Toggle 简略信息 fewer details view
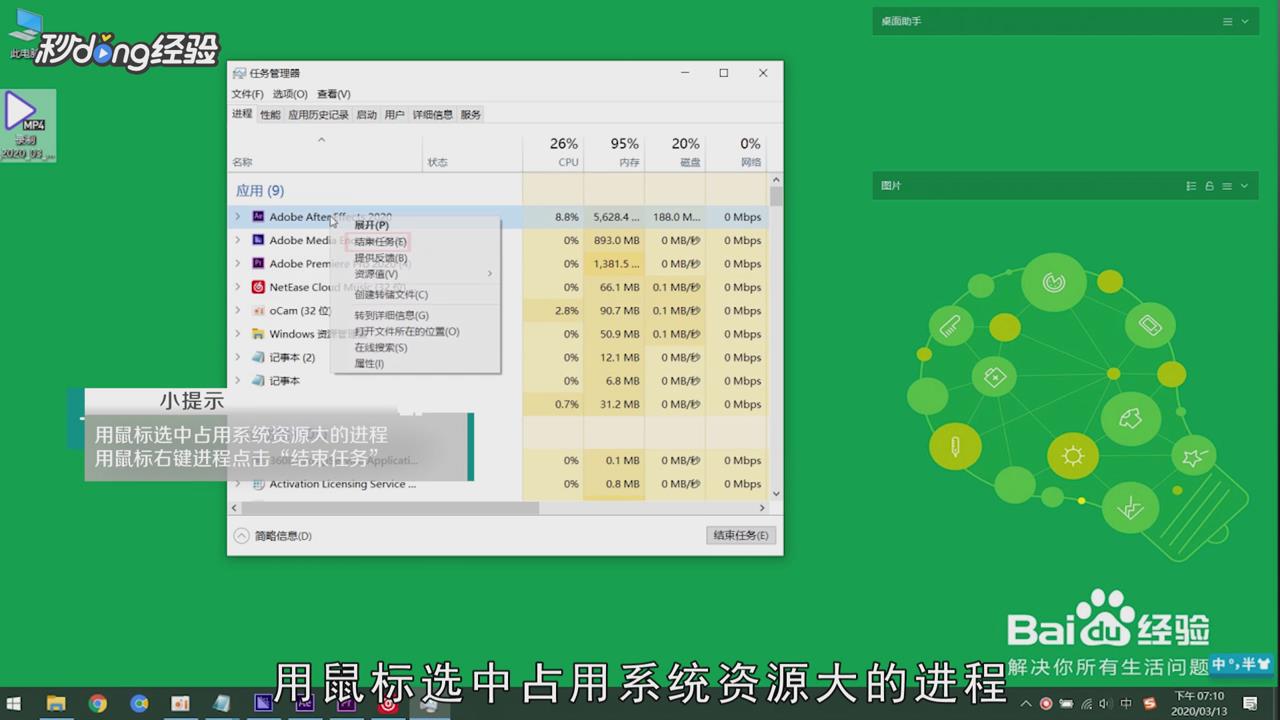Screen dimensions: 1280x720 pyautogui.click(x=273, y=536)
